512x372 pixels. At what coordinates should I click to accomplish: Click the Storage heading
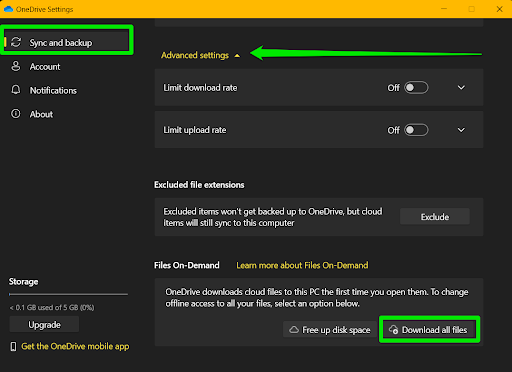click(x=23, y=282)
